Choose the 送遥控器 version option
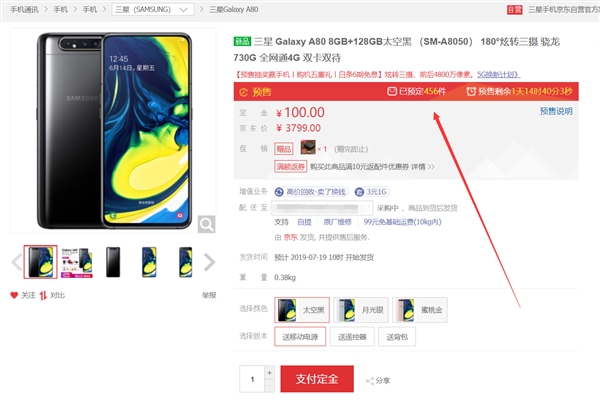This screenshot has height=402, width=600. [352, 337]
